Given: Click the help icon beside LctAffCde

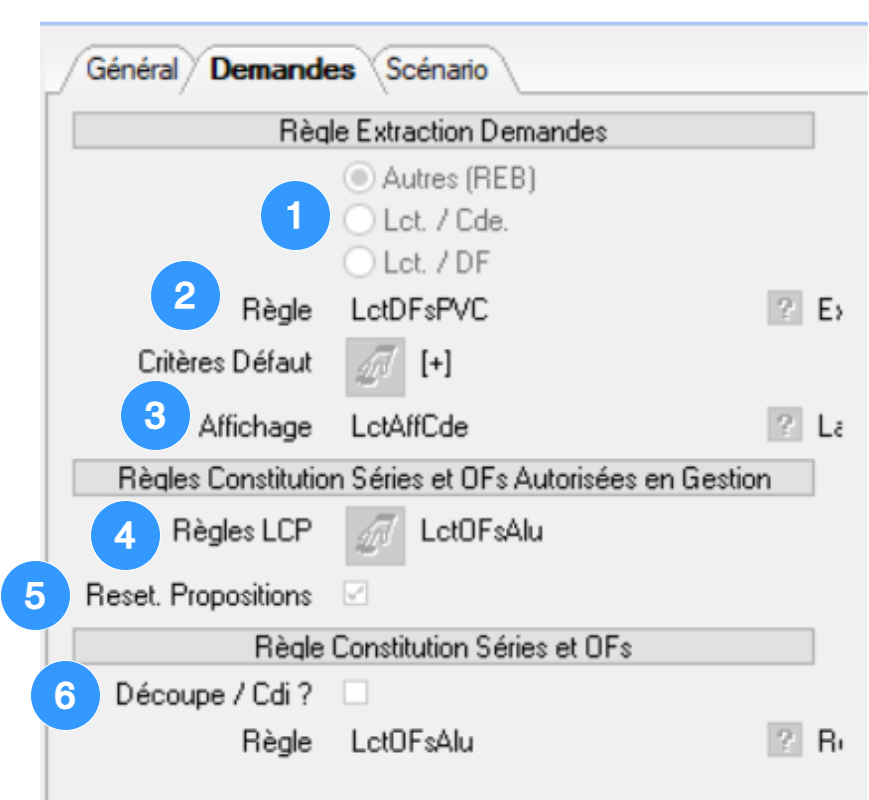Looking at the screenshot, I should (x=785, y=427).
